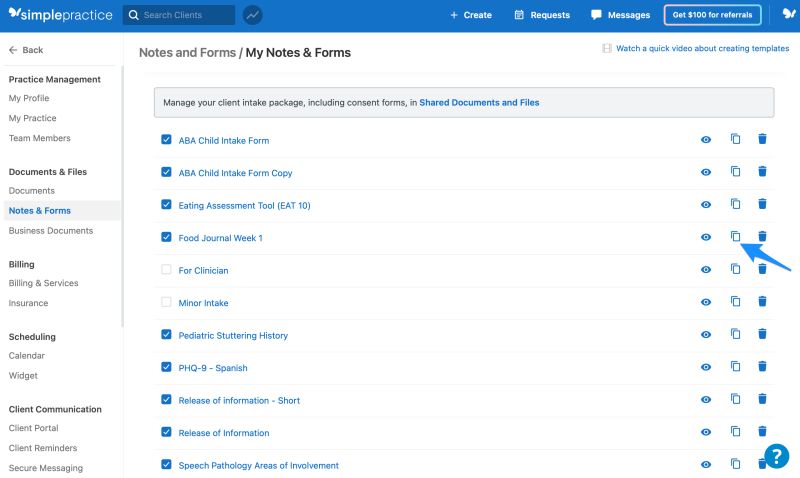The image size is (800, 478).
Task: Duplicate the Minor Intake form
Action: (735, 301)
